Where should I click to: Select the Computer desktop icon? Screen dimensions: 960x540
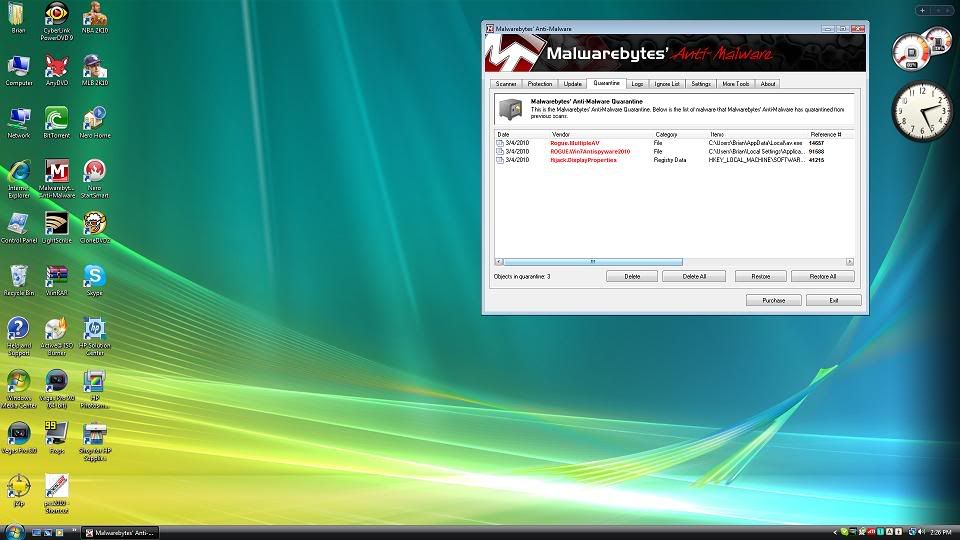[x=18, y=70]
